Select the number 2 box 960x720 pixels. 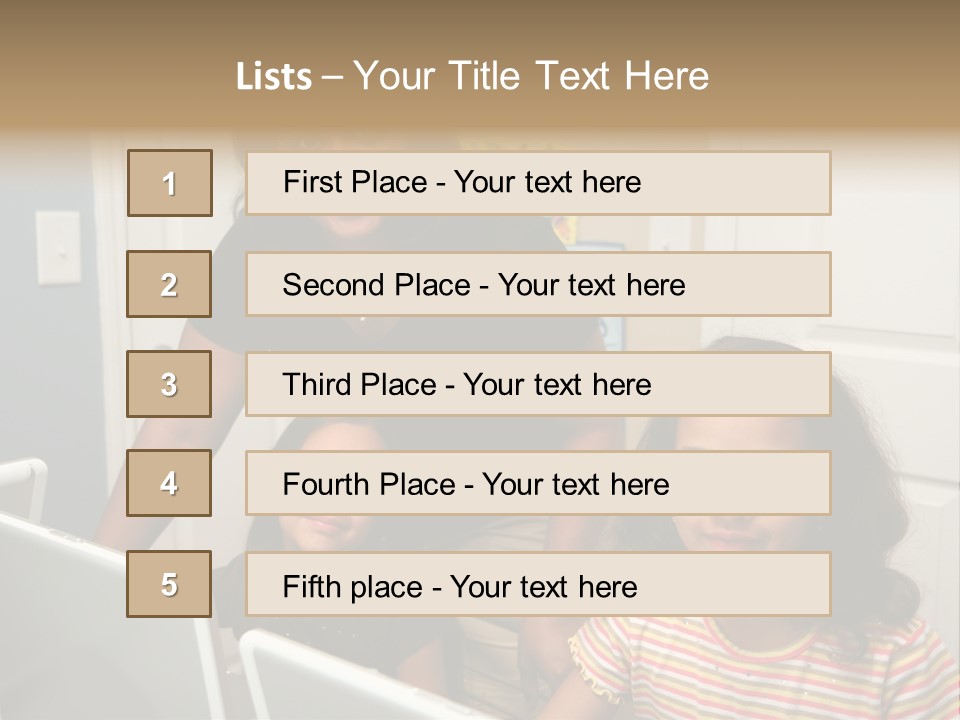169,284
